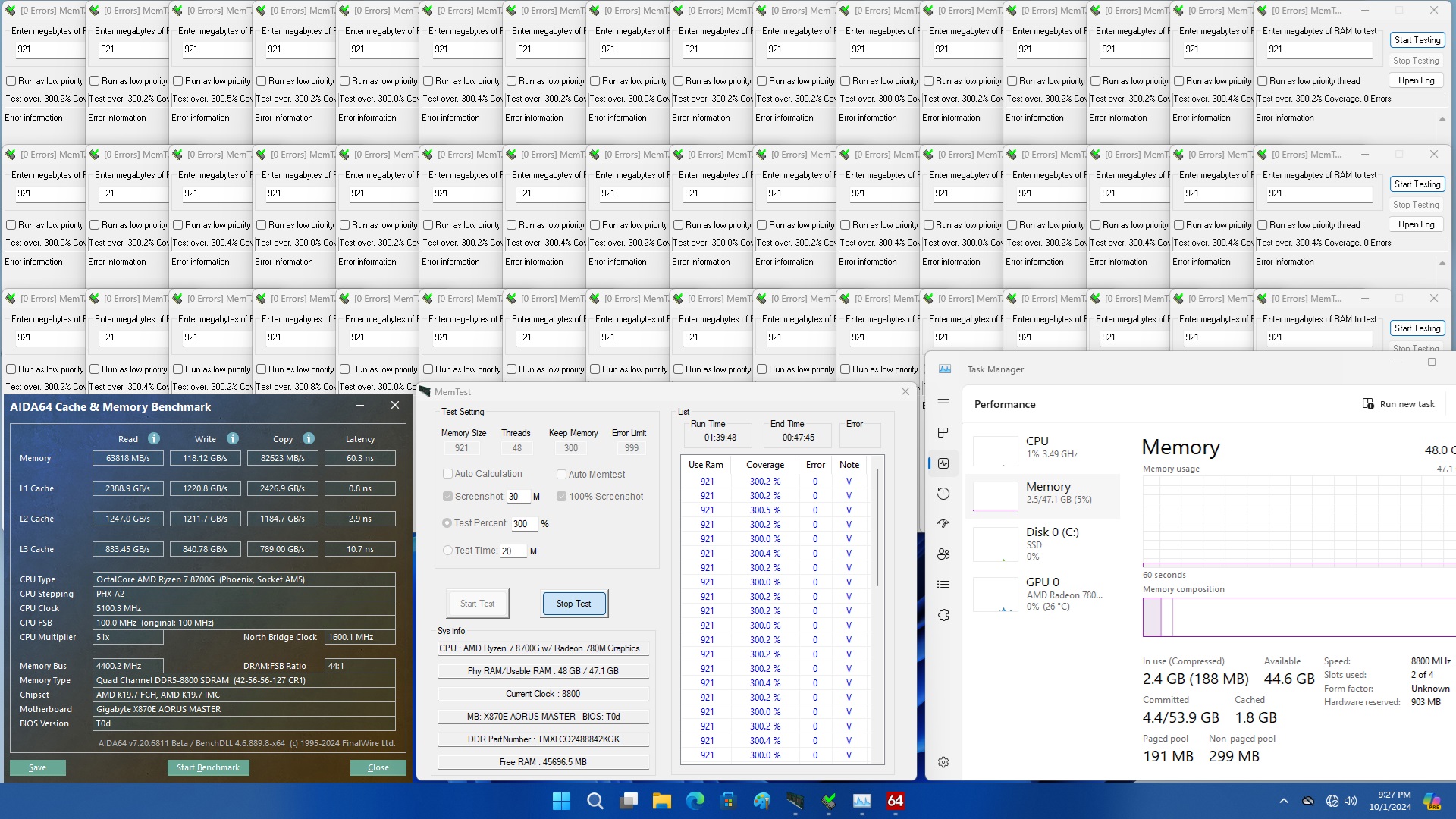Click the Screenshot interval field

tap(518, 497)
